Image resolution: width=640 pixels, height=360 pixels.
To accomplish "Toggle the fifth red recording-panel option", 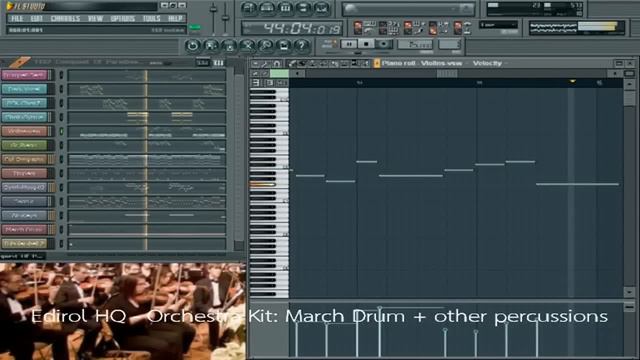I will (x=458, y=28).
